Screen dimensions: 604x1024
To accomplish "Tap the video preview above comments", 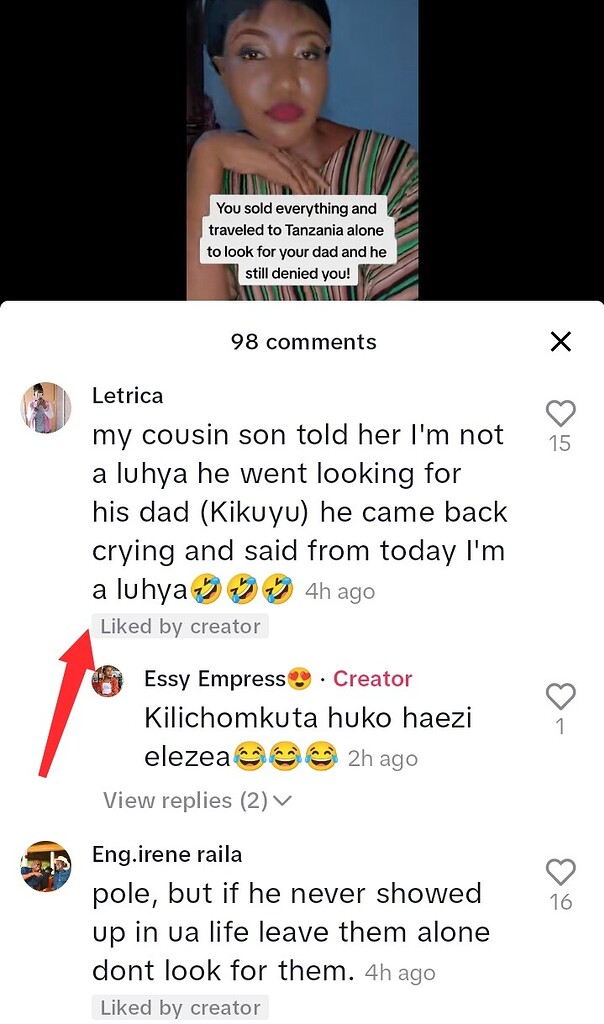I will click(302, 150).
